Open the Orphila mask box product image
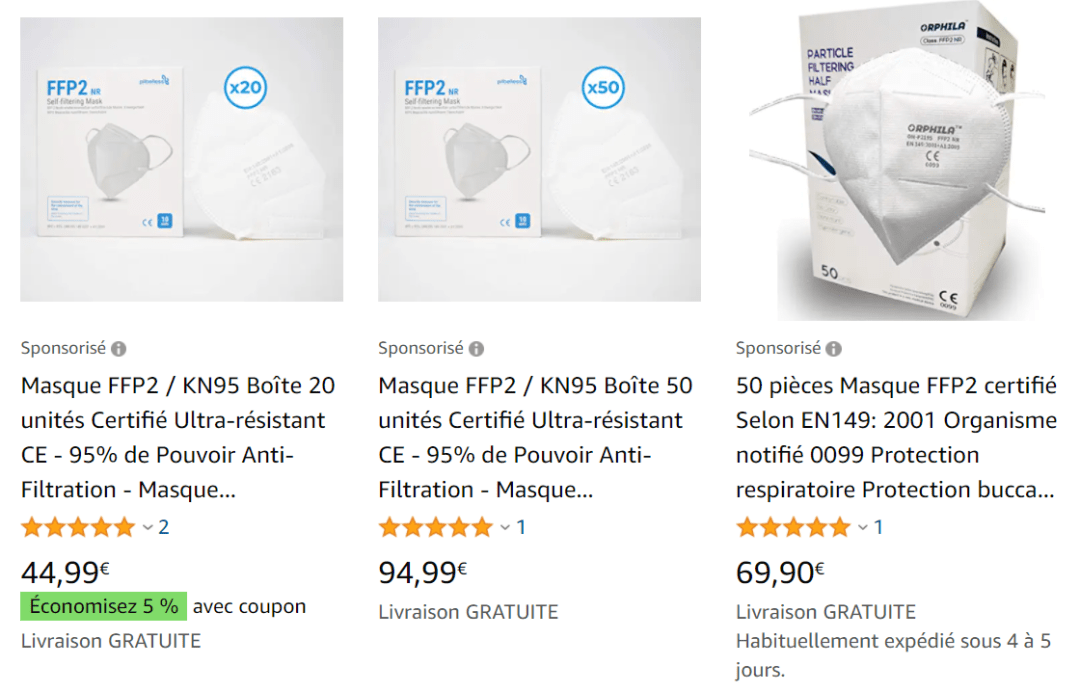1080x692 pixels. click(897, 163)
